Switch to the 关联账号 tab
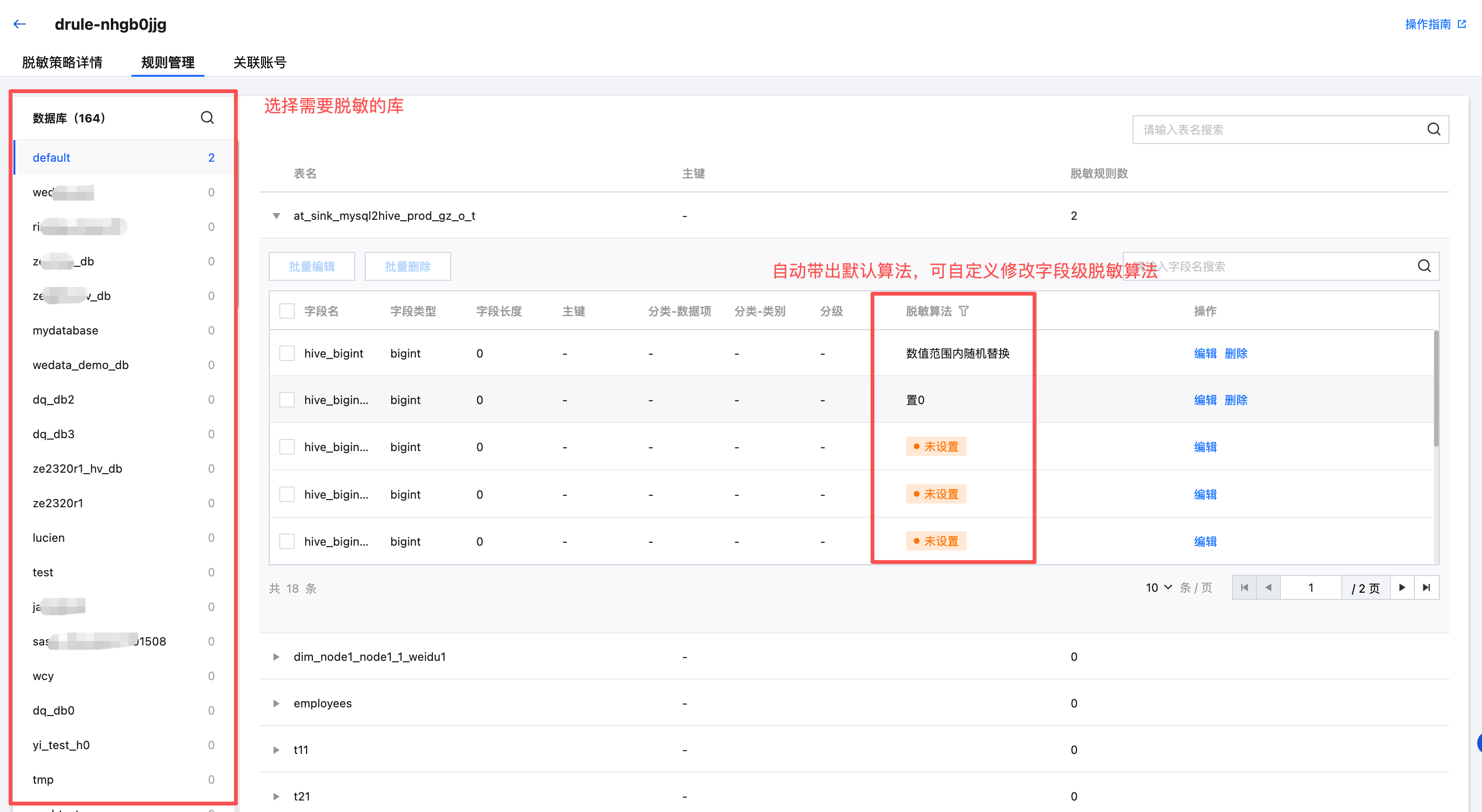The width and height of the screenshot is (1482, 812). 260,62
